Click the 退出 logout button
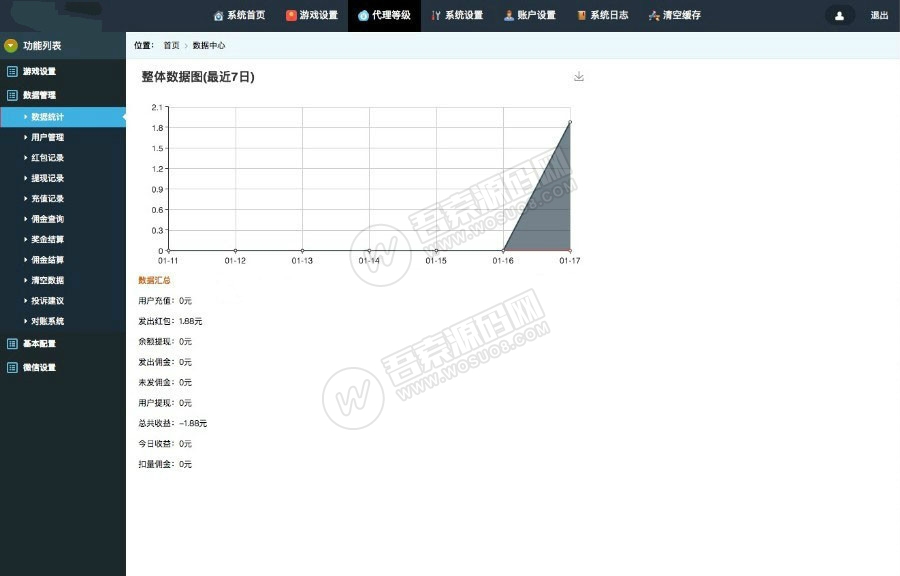 (x=877, y=15)
